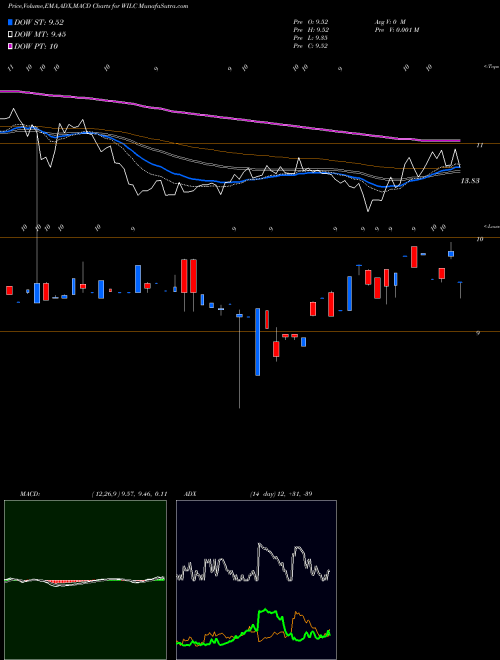Click the 9 price axis label
This screenshot has width=500, height=660.
[x=478, y=333]
